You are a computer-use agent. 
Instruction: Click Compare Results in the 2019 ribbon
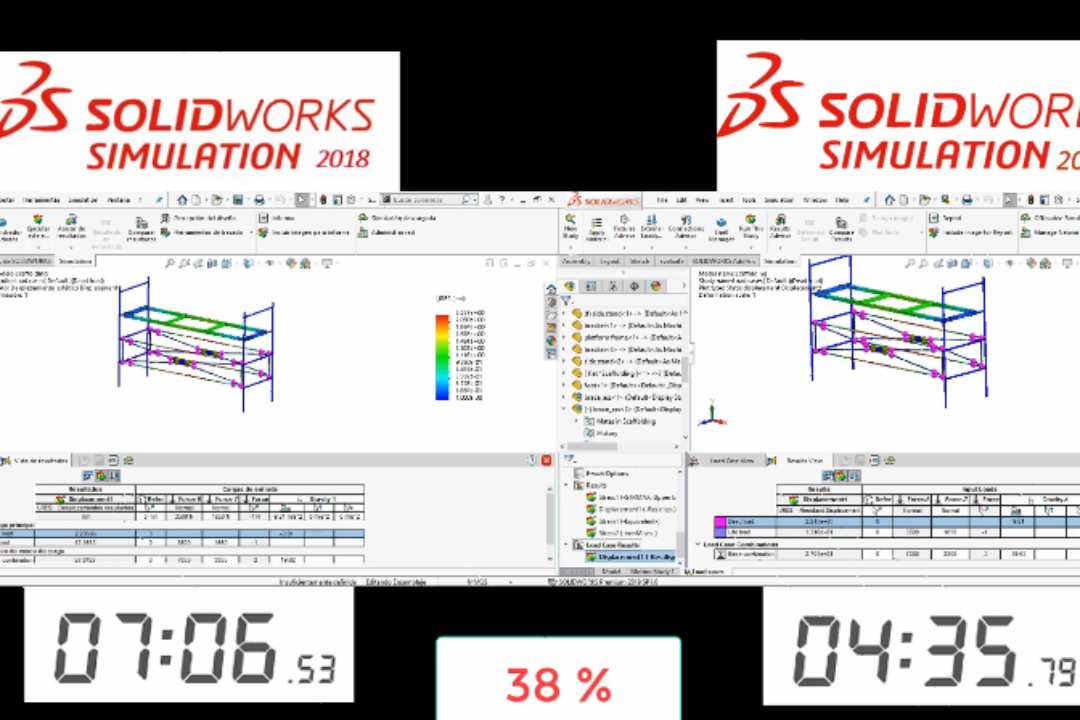(840, 229)
